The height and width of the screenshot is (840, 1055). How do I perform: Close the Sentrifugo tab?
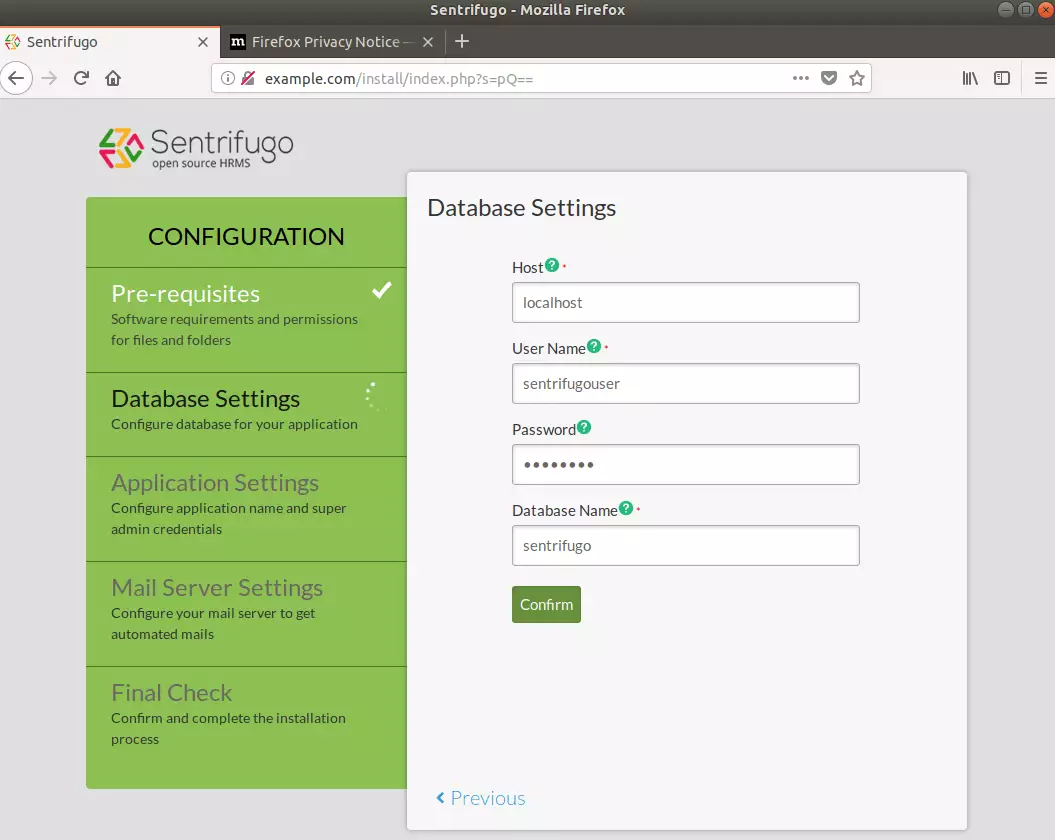pyautogui.click(x=203, y=42)
